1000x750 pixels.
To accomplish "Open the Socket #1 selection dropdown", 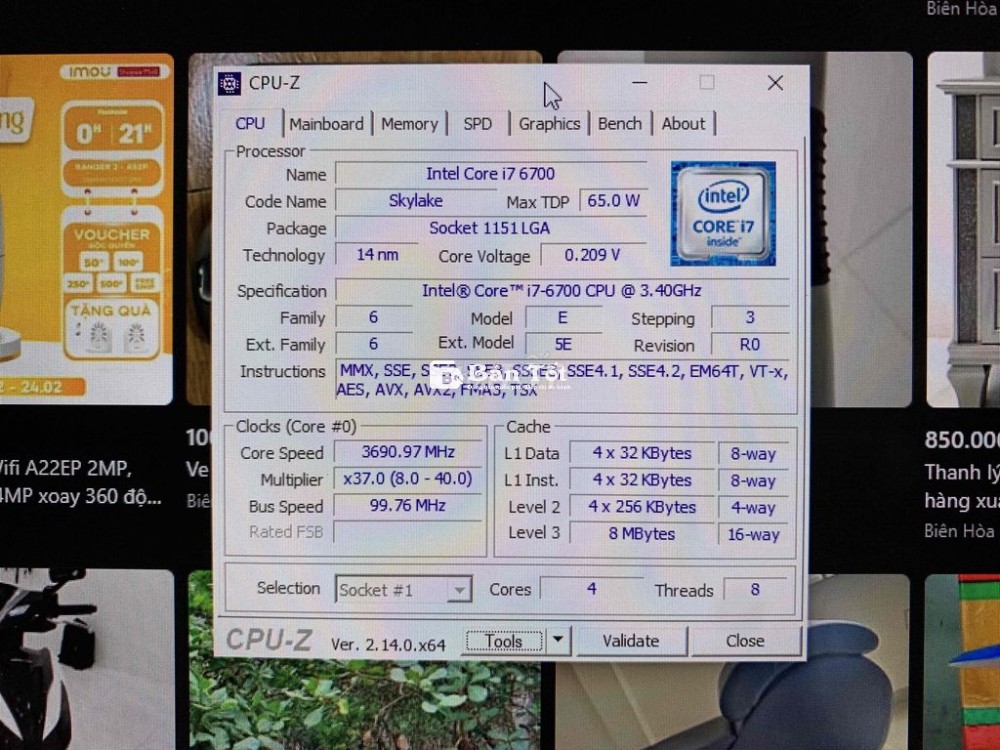I will coord(403,590).
